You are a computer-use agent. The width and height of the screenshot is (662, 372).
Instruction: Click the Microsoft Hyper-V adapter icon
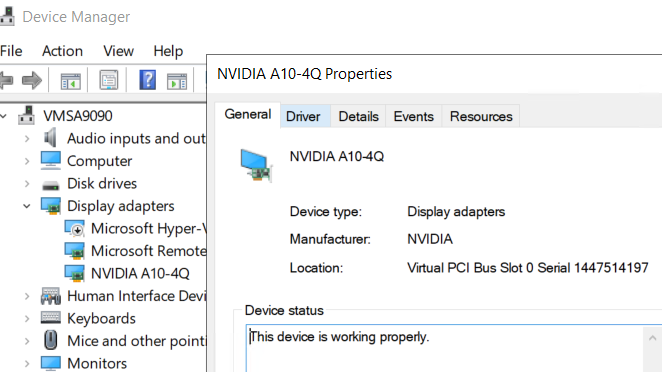pyautogui.click(x=74, y=228)
